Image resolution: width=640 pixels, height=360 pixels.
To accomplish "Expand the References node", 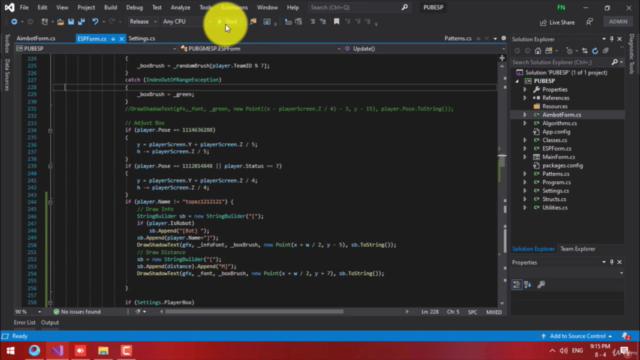I will (525, 98).
